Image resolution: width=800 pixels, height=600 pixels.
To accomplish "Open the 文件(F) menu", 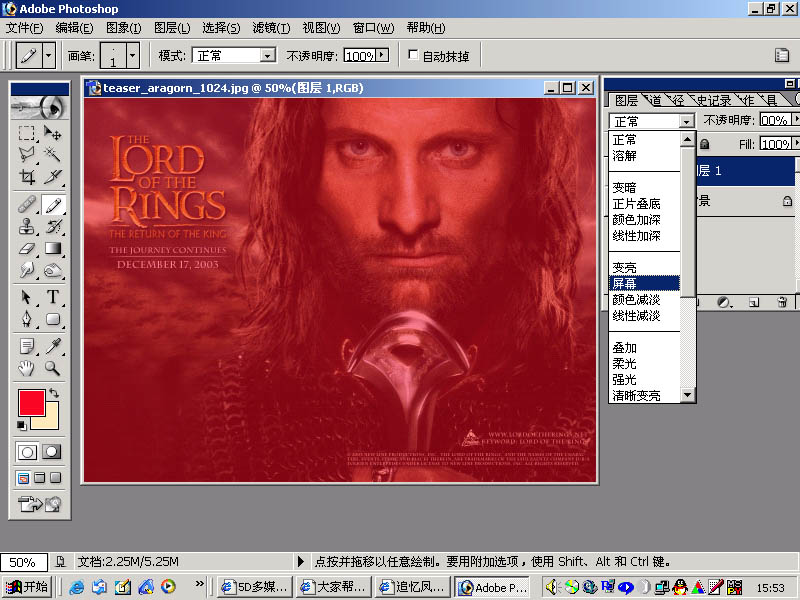I will tap(24, 28).
